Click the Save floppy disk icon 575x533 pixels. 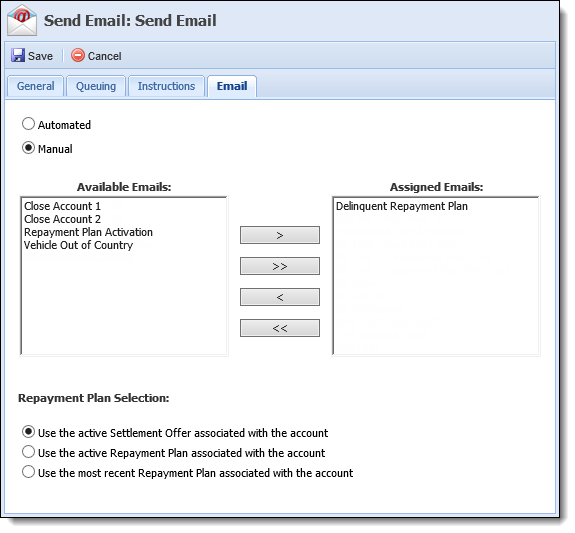point(18,56)
